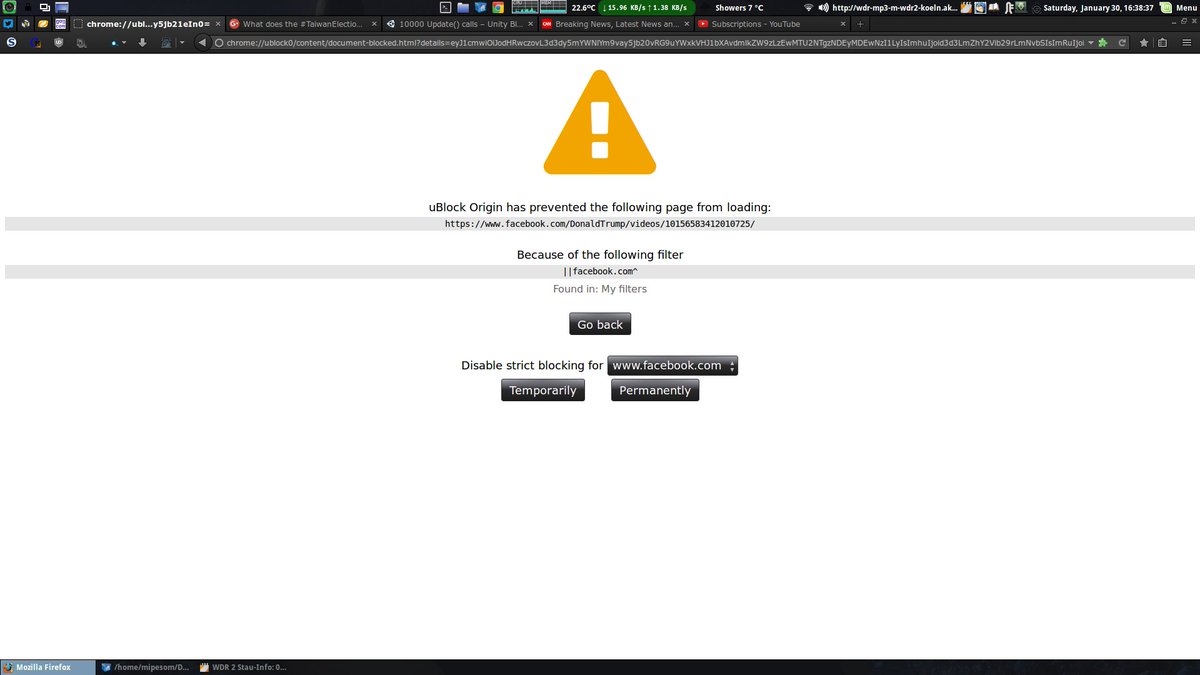Close the Subscriptions - YouTube tab
The height and width of the screenshot is (675, 1200).
click(x=843, y=24)
